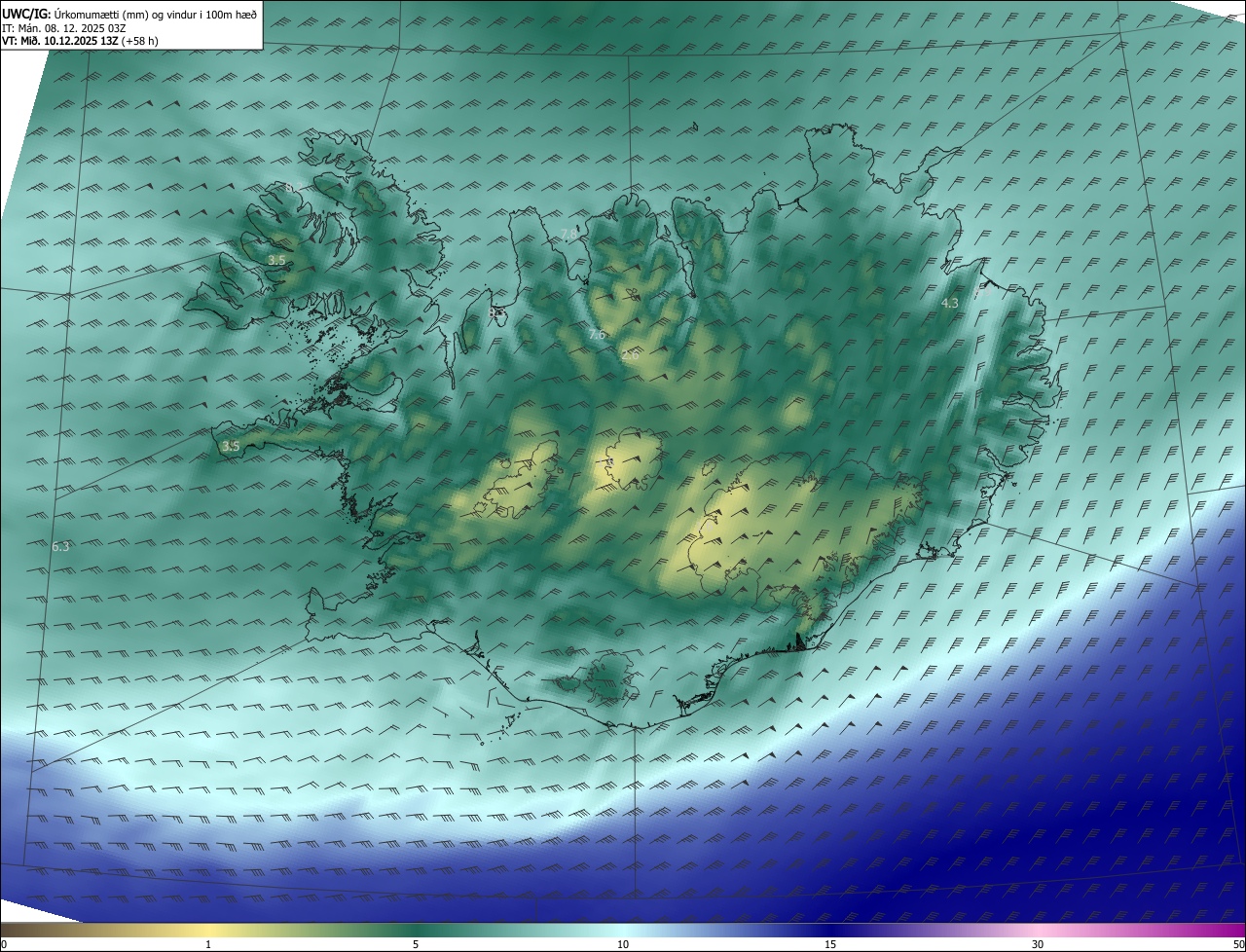This screenshot has width=1246, height=952.
Task: Pick the dark green color at the legend's 5 mm mark
Action: point(416,930)
